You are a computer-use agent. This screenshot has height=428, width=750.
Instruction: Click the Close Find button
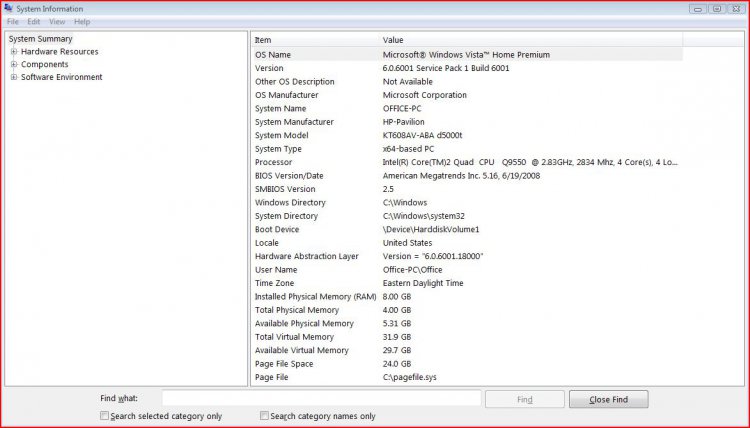(608, 399)
